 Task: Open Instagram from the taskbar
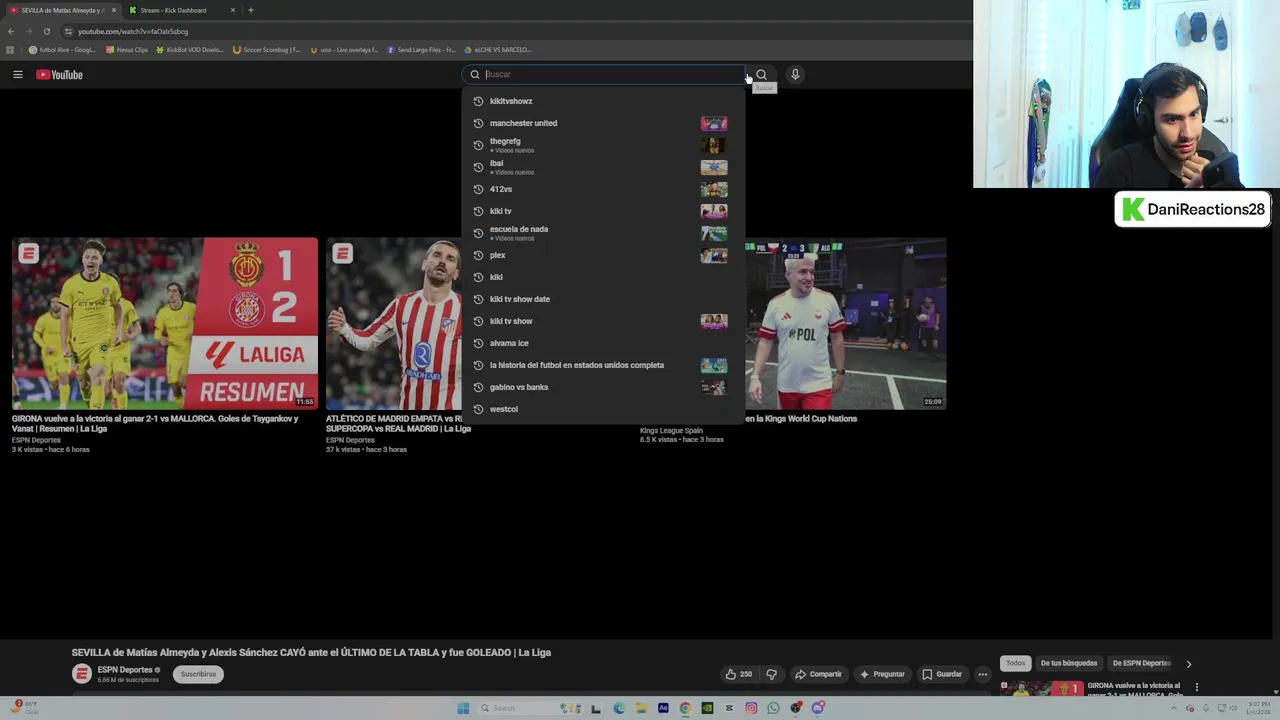pyautogui.click(x=751, y=708)
